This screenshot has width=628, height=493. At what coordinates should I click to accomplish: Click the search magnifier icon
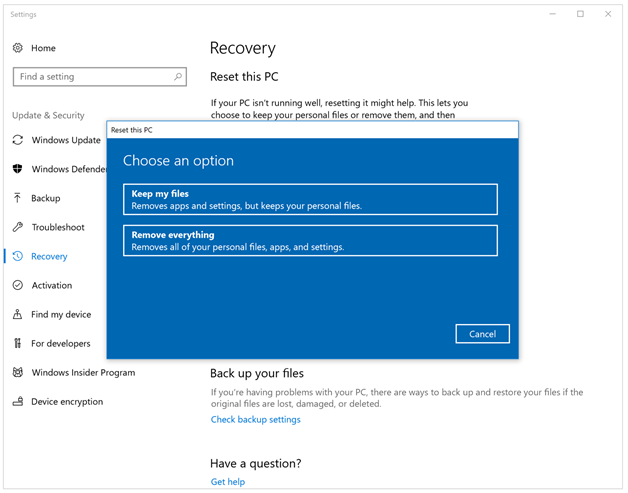click(x=178, y=76)
